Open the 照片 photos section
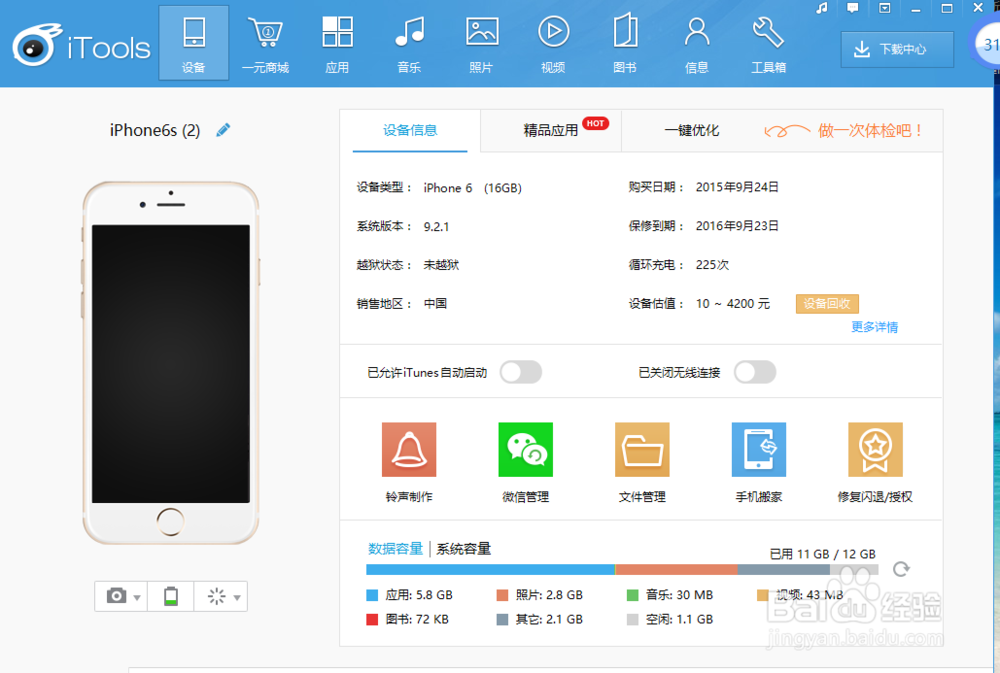1000x673 pixels. pyautogui.click(x=482, y=43)
